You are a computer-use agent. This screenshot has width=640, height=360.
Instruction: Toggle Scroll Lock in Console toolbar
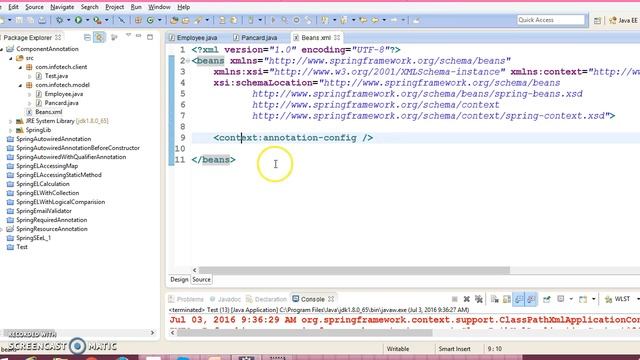point(507,299)
